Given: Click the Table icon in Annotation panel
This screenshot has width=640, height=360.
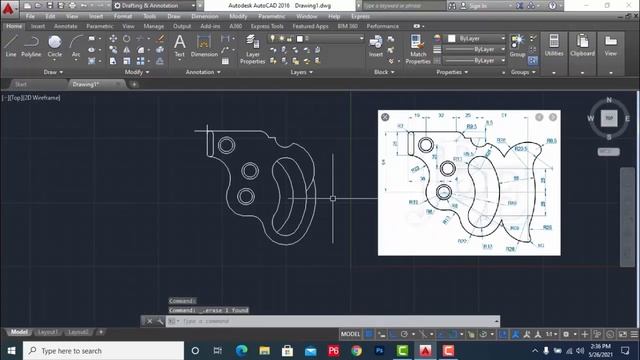Looking at the screenshot, I should pyautogui.click(x=225, y=61).
